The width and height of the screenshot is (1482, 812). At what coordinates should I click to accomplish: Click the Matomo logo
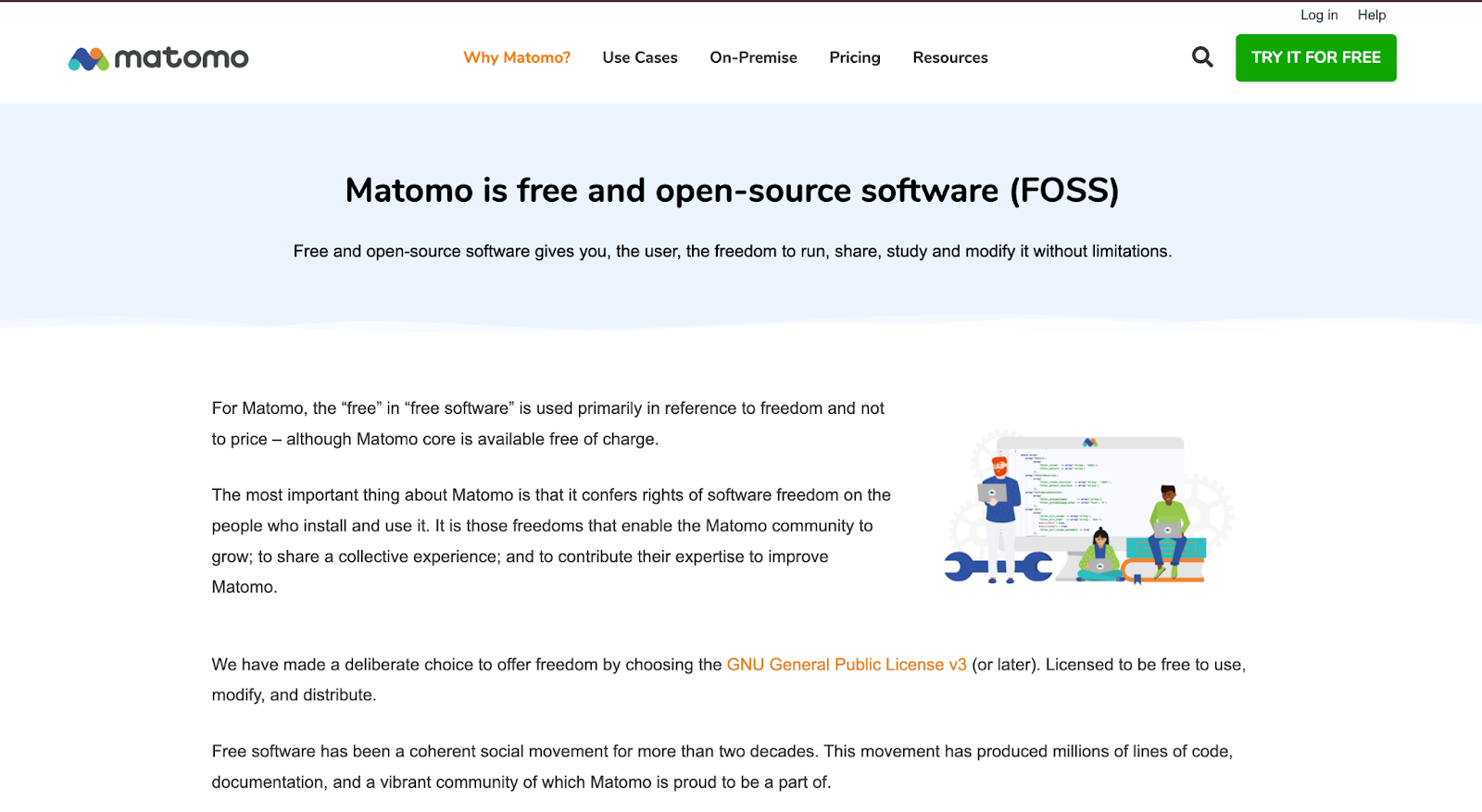[x=158, y=58]
